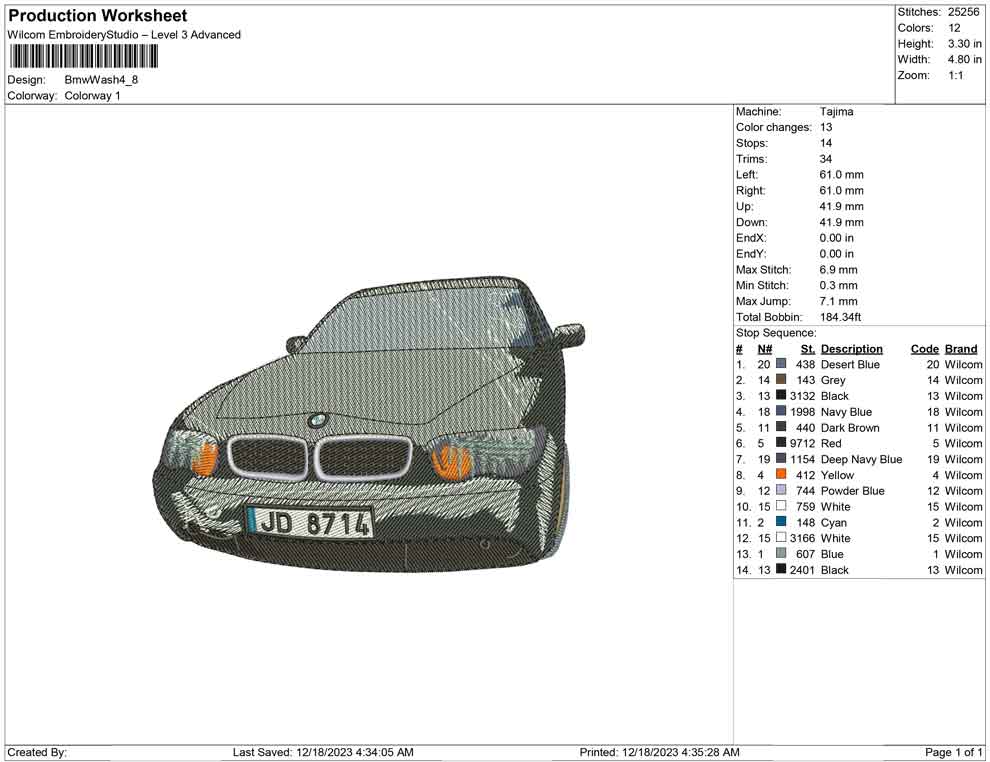The height and width of the screenshot is (762, 990).
Task: Click the Deep Navy Blue description
Action: coord(861,459)
